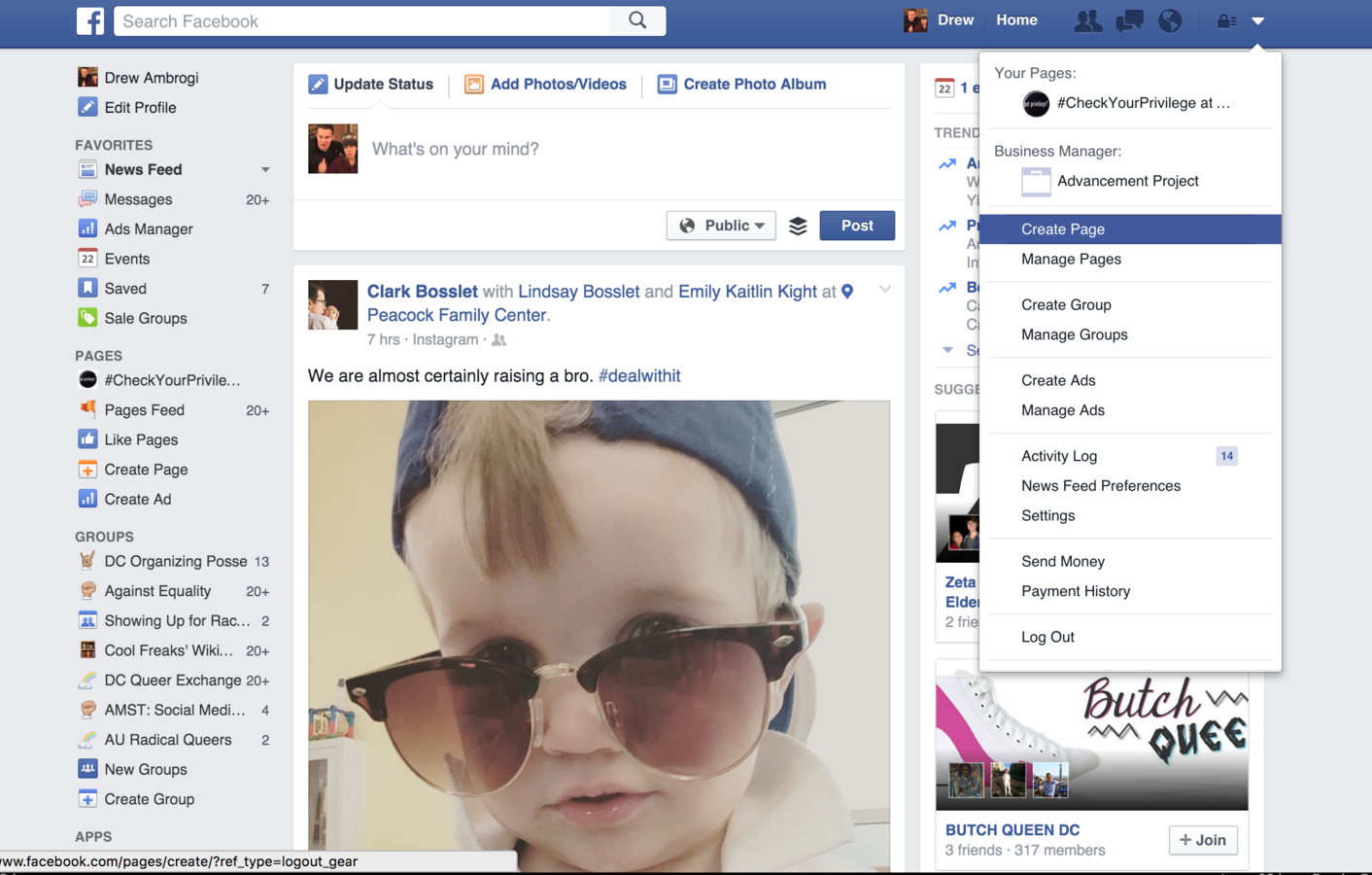Open the BUTCH QUEEN DC group link
The height and width of the screenshot is (875, 1372).
click(x=1012, y=829)
